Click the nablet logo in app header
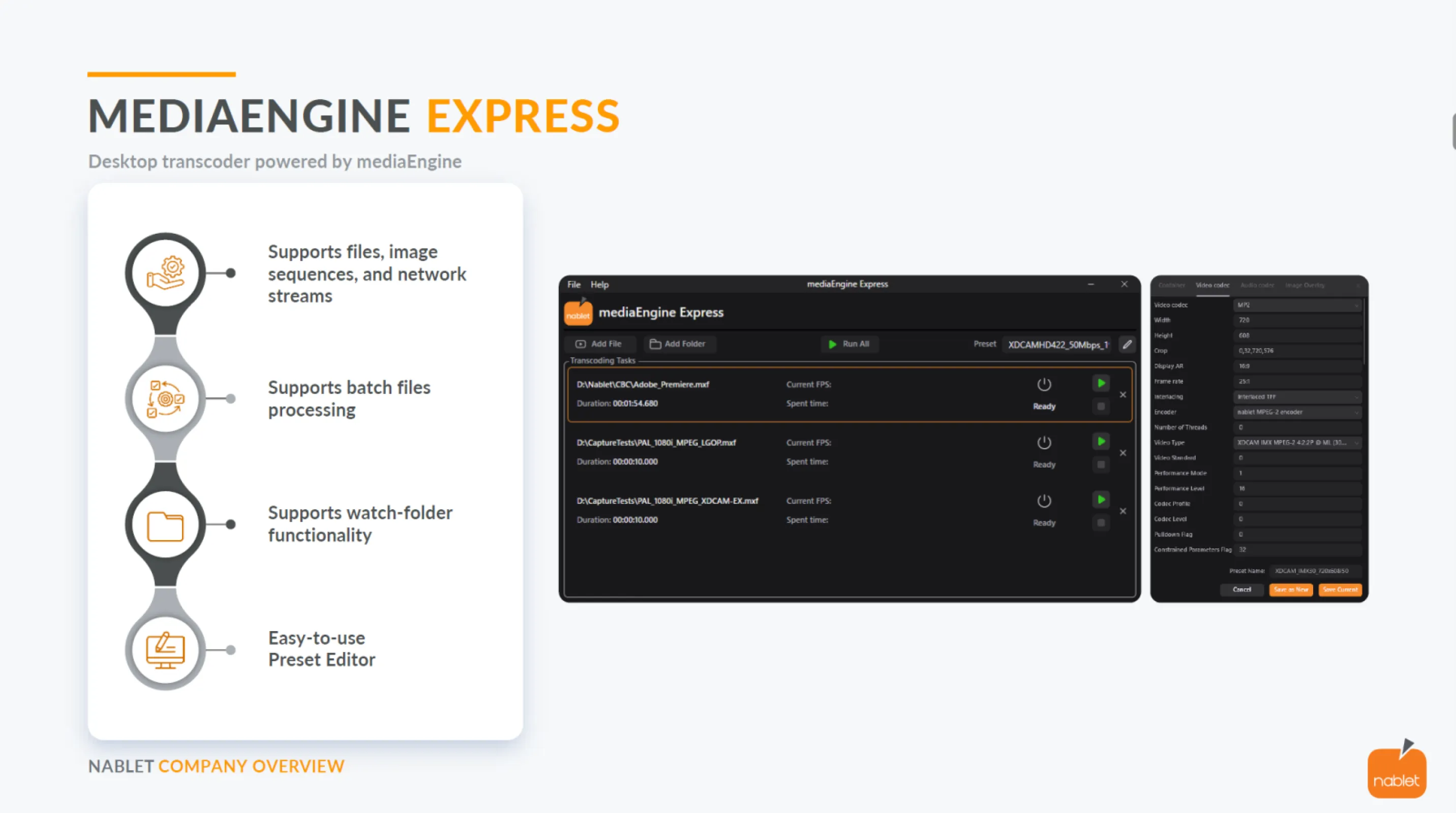1456x813 pixels. (578, 312)
